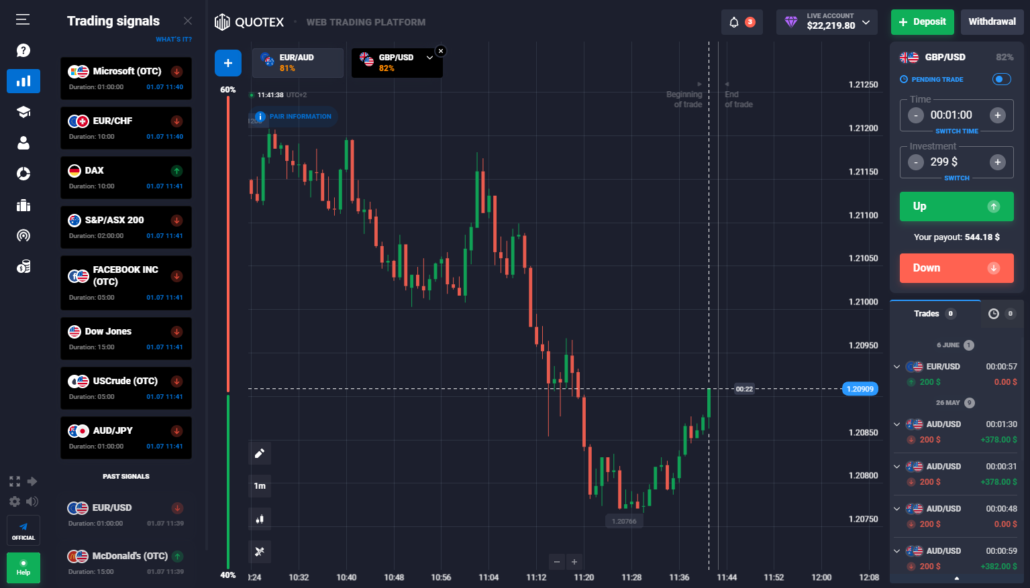Click the green Deposit button
This screenshot has width=1030, height=588.
coord(921,21)
